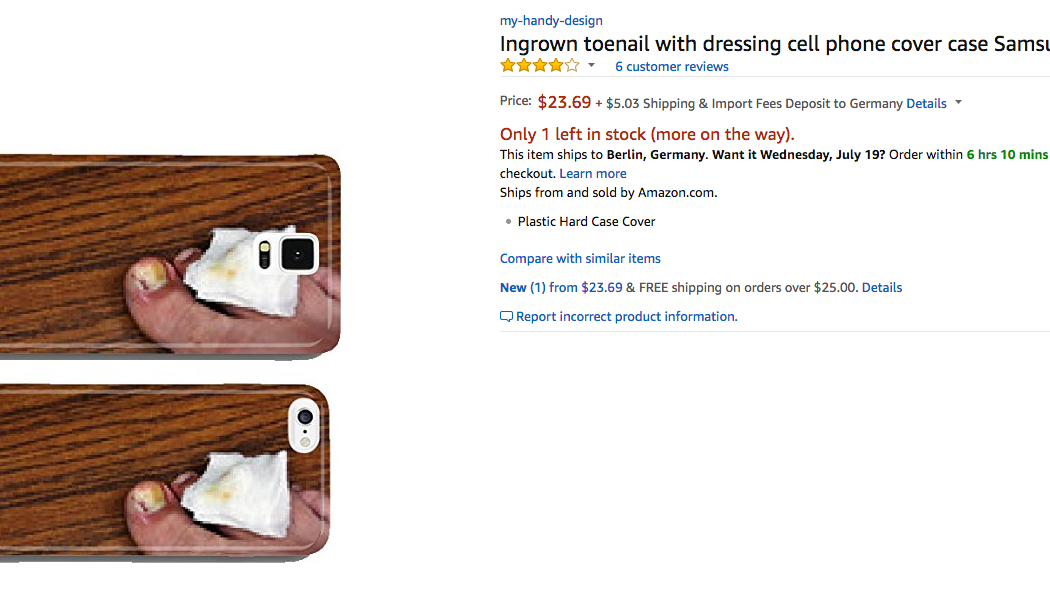Open Details beside Import Fees Deposit
Screen dimensions: 1050x591
926,103
